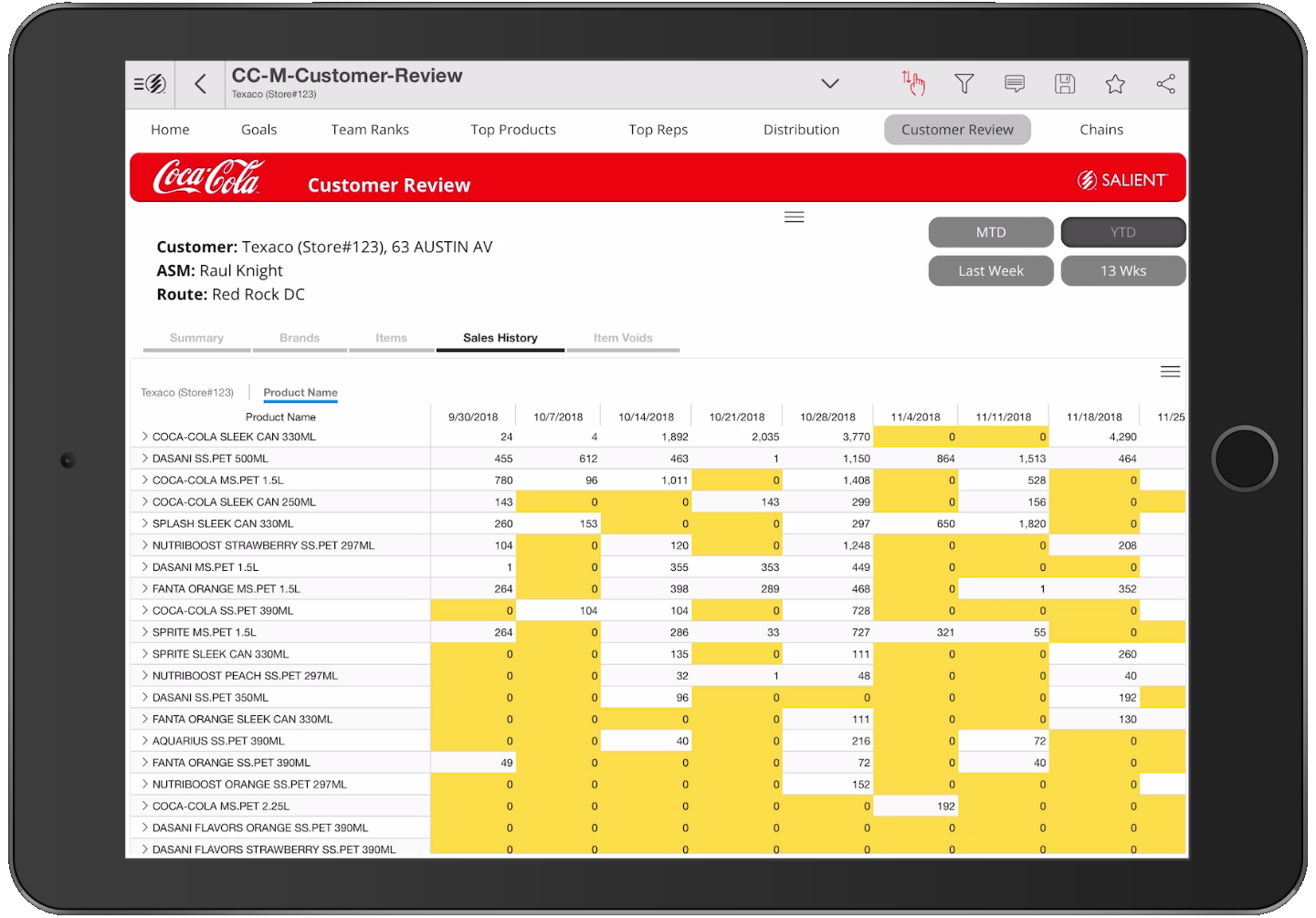Go back using the left arrow

[201, 84]
